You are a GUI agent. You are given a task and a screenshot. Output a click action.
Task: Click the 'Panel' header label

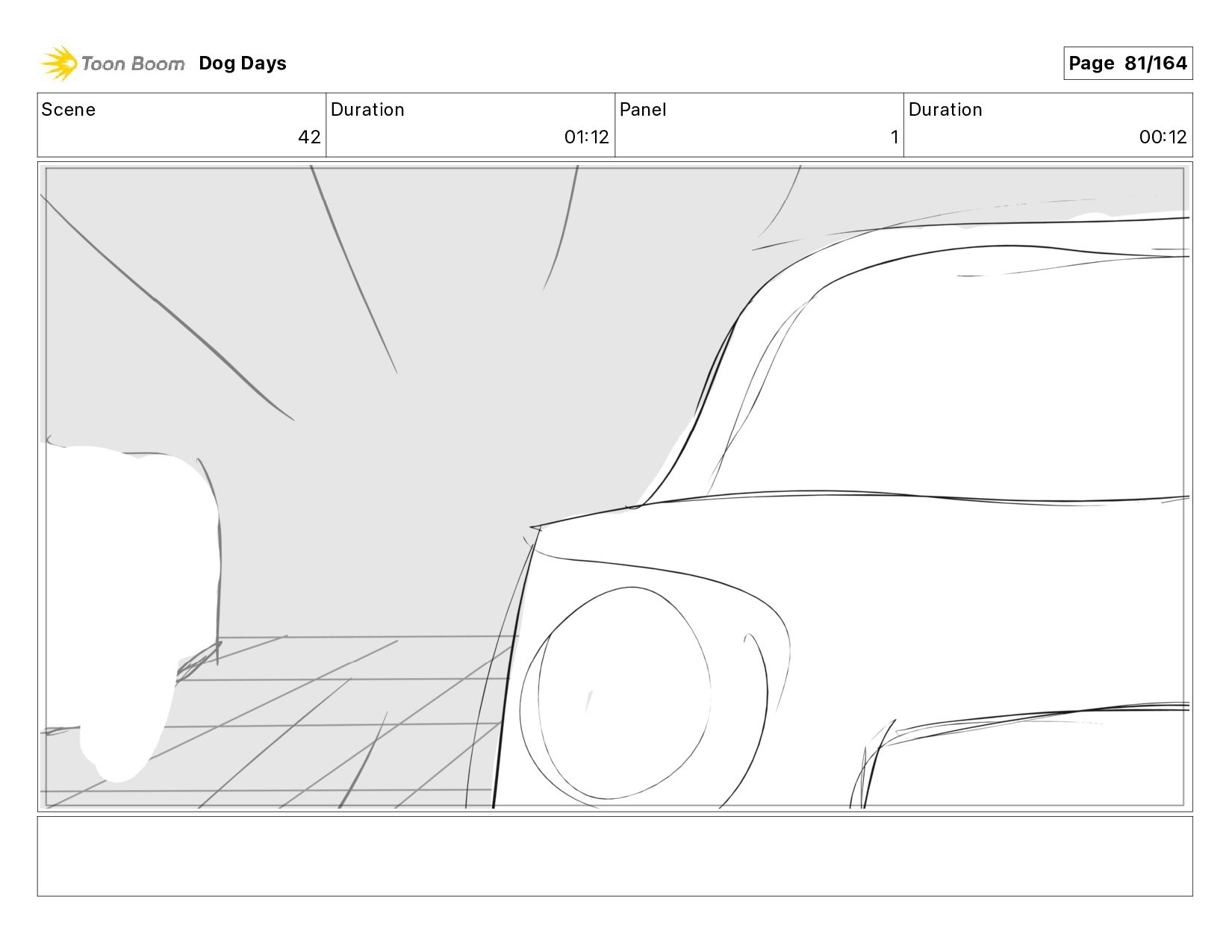643,110
